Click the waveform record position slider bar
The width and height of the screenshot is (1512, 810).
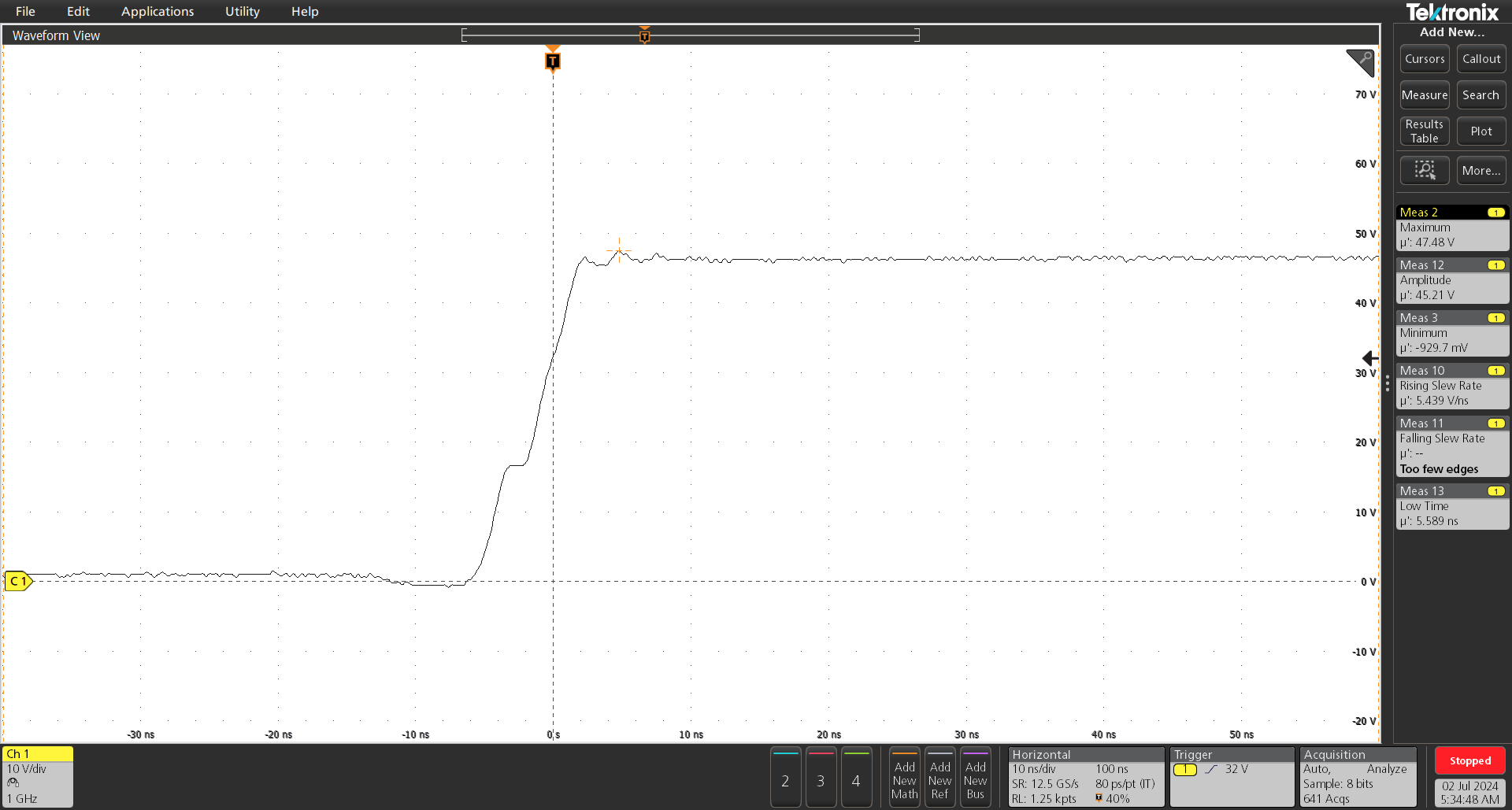click(690, 35)
